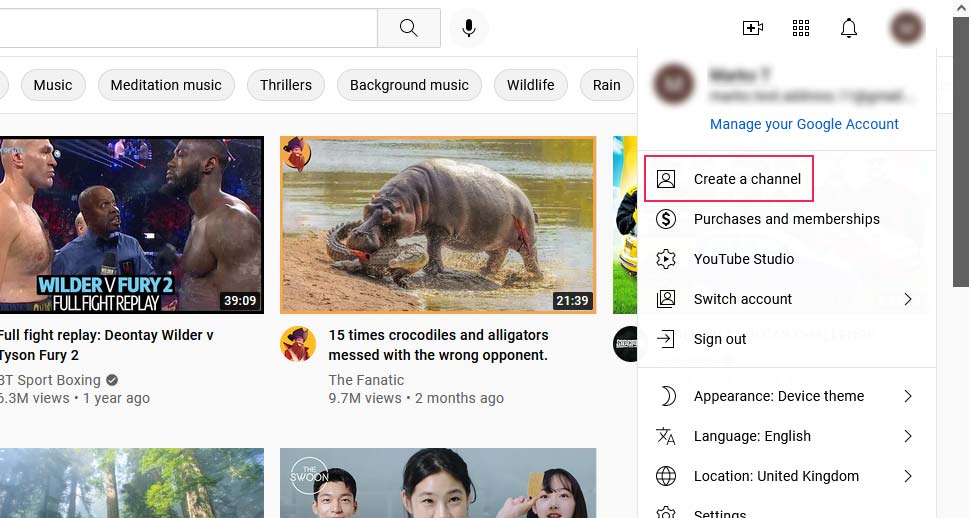
Task: Click the Switch account icon
Action: [666, 299]
